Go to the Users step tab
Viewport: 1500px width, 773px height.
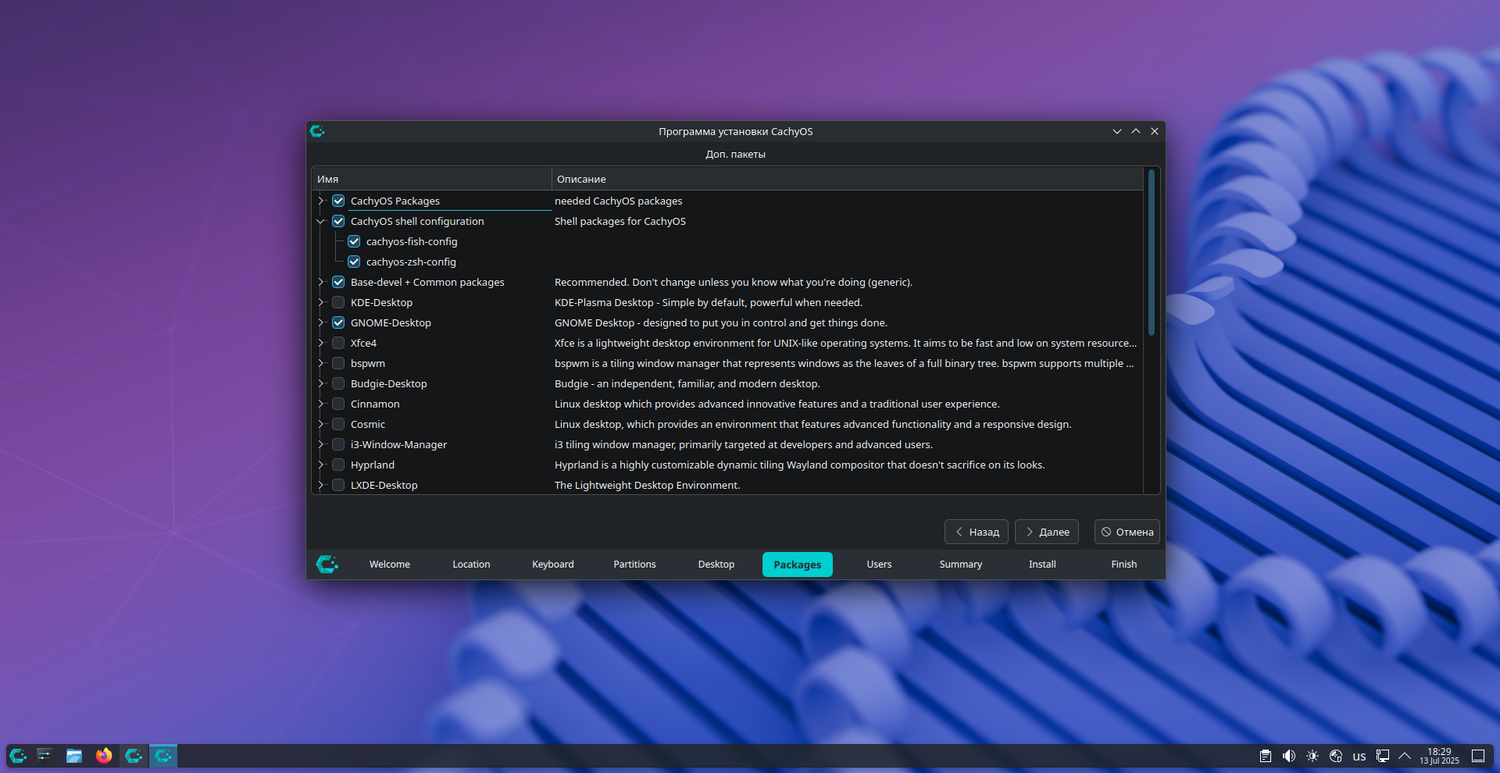click(879, 564)
